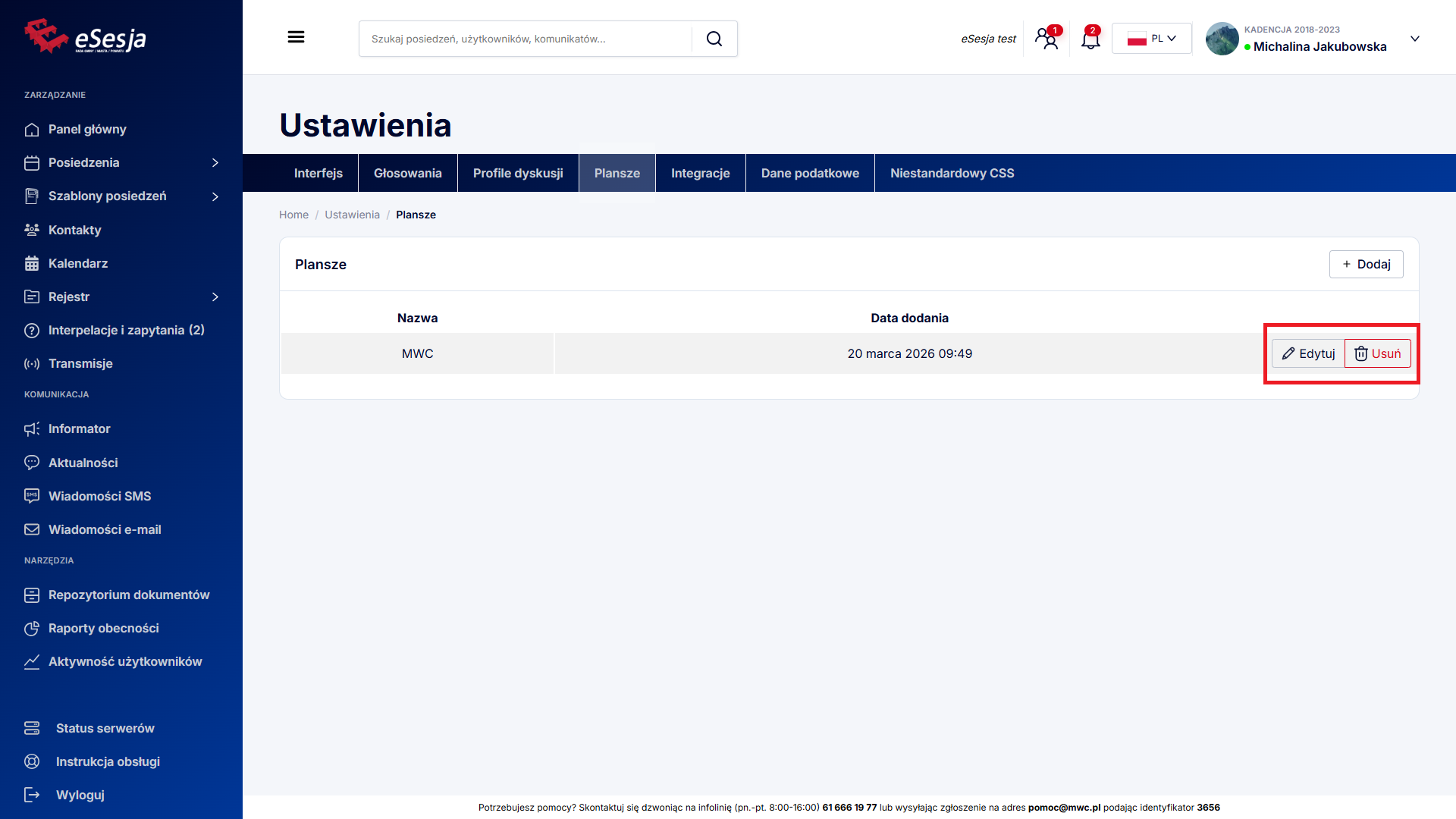
Task: Open the users icon with badge
Action: [1048, 39]
